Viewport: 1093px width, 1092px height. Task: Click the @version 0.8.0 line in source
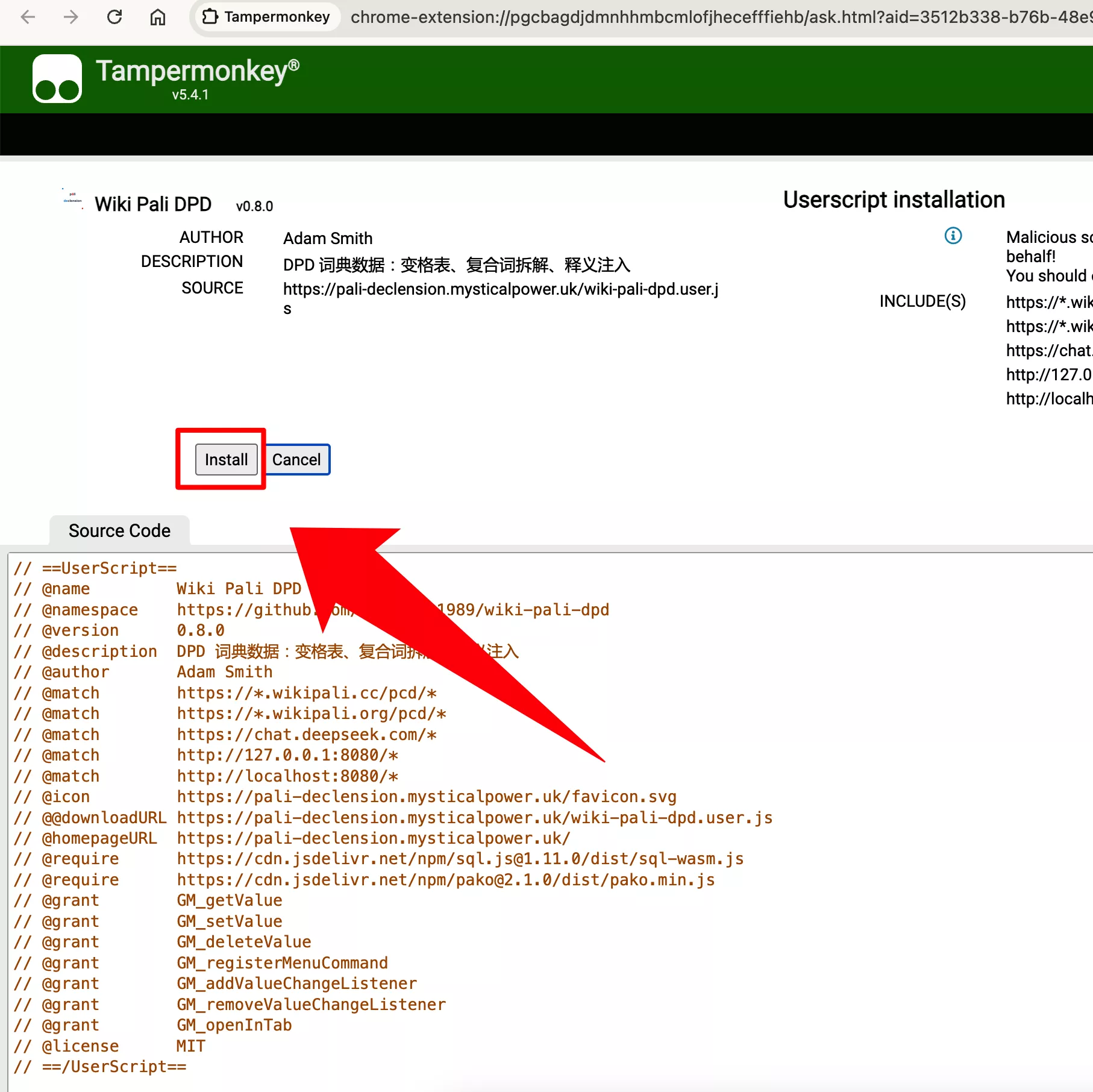[119, 630]
